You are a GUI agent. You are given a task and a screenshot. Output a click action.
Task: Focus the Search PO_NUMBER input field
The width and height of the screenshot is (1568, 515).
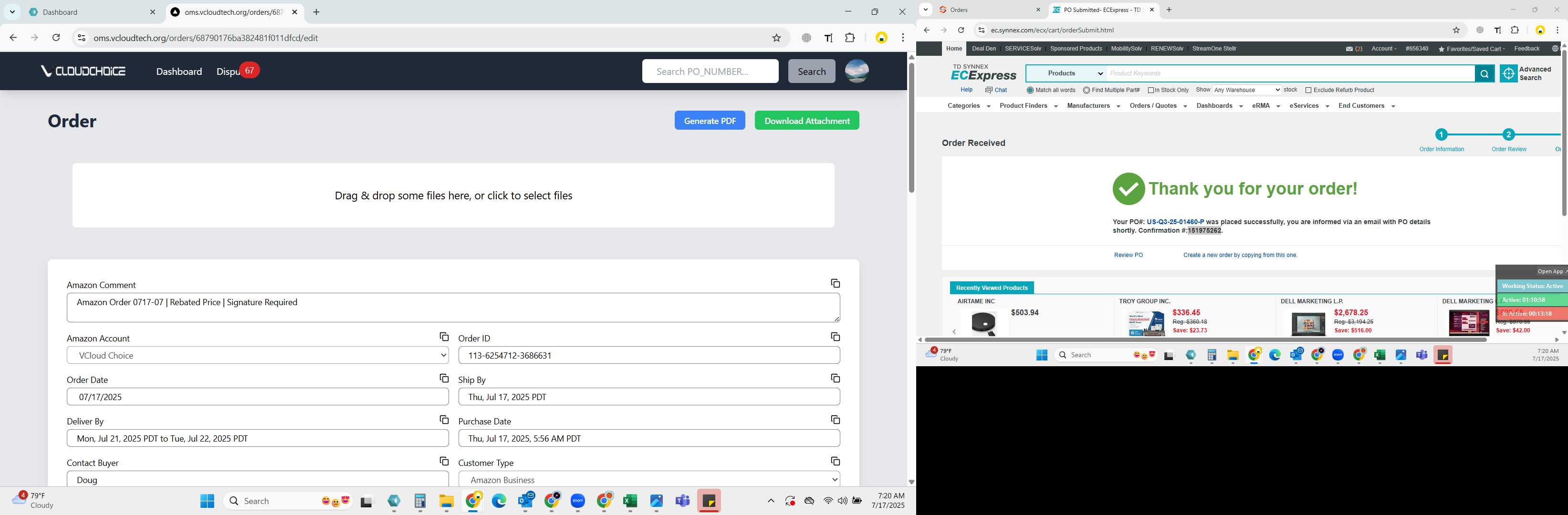coord(710,71)
